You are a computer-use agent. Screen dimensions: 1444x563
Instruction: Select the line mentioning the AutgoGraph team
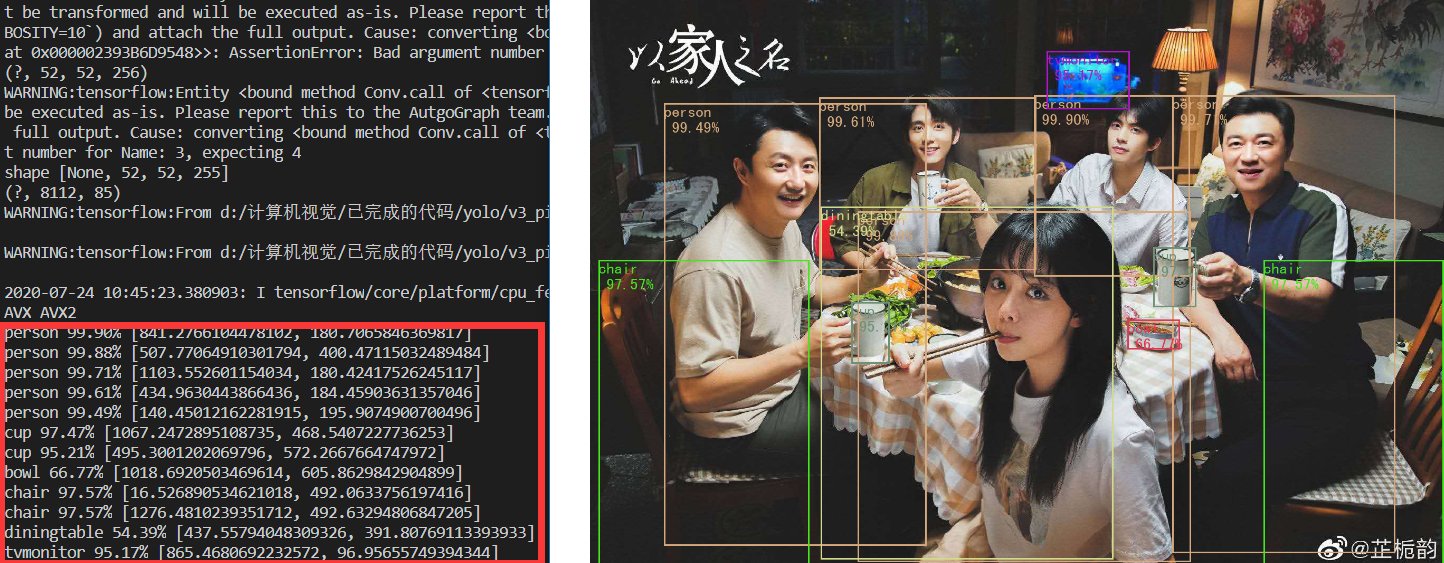click(x=277, y=113)
